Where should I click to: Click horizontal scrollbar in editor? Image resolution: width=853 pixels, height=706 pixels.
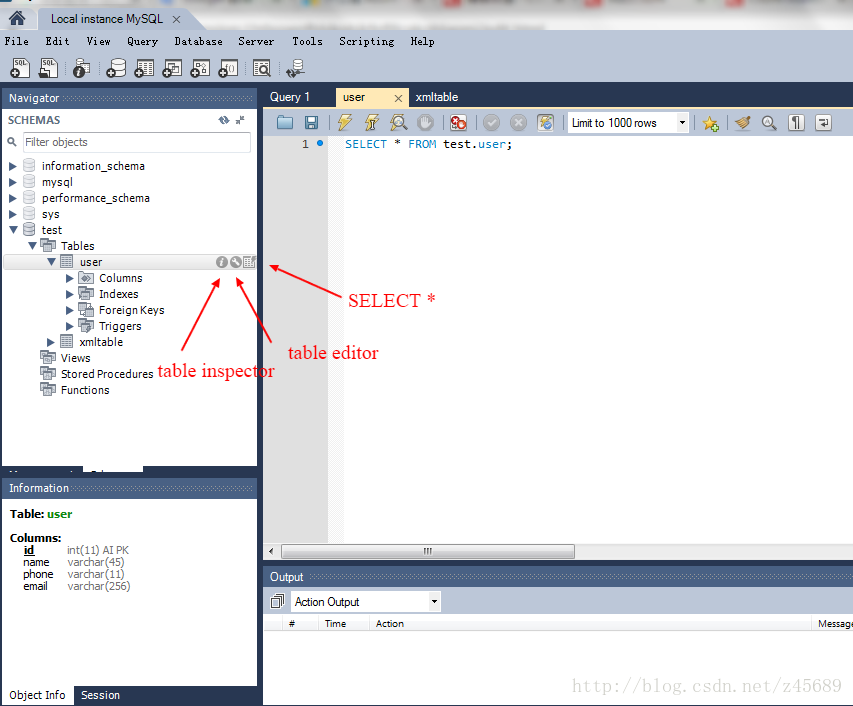tap(428, 551)
